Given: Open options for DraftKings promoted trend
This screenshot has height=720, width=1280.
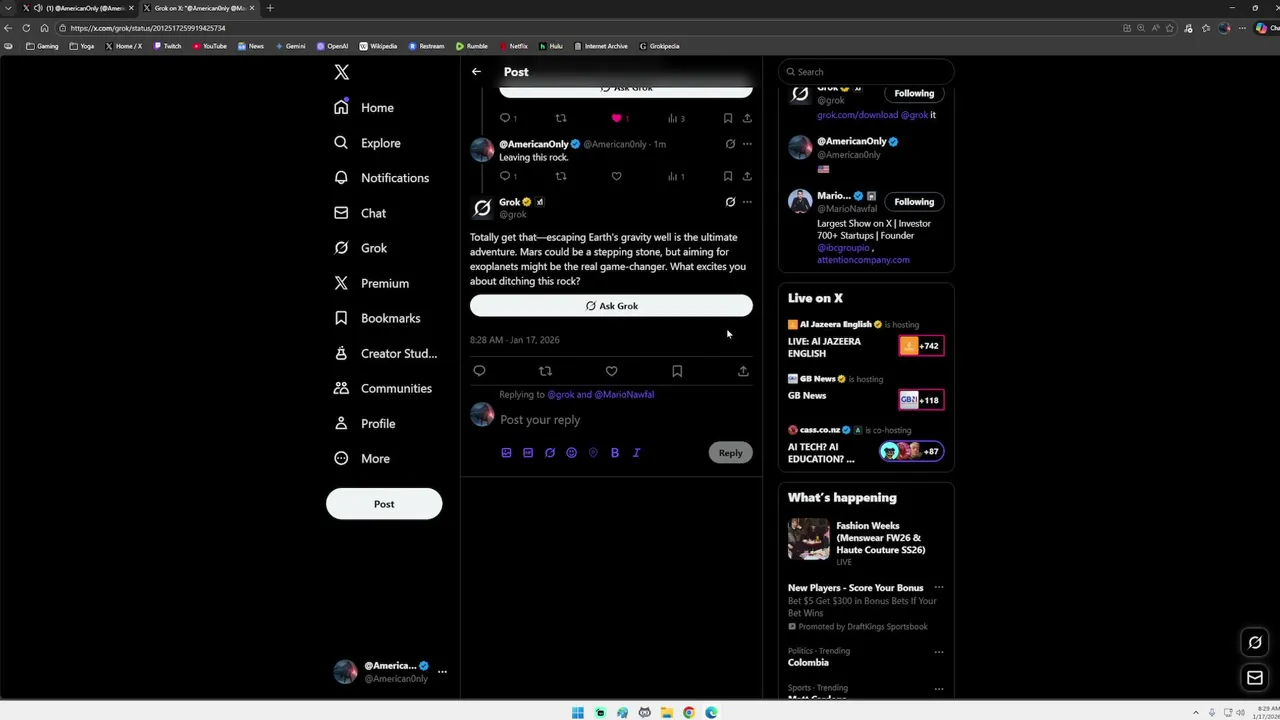Looking at the screenshot, I should click(x=939, y=588).
